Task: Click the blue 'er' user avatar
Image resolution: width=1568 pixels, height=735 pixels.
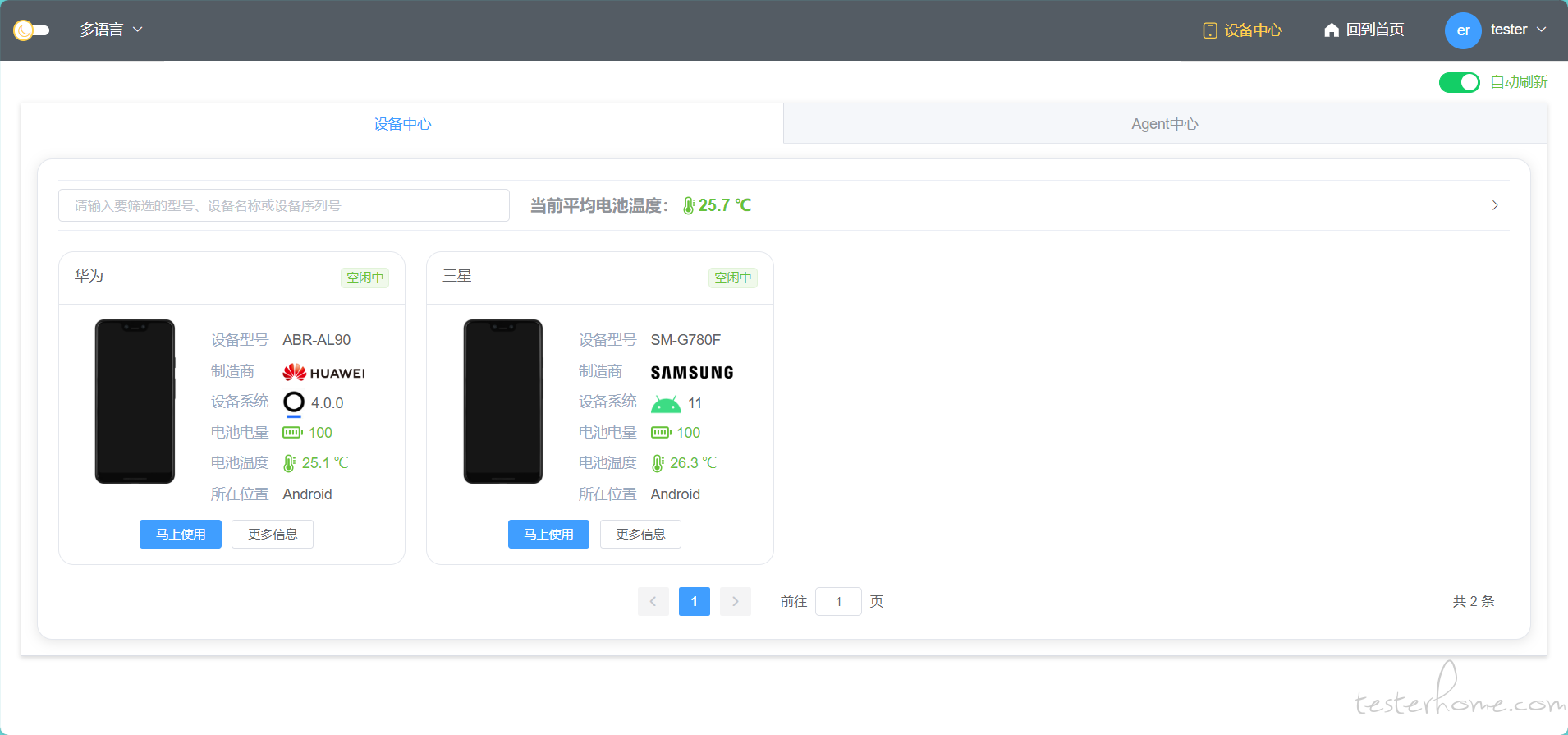Action: 1463,30
